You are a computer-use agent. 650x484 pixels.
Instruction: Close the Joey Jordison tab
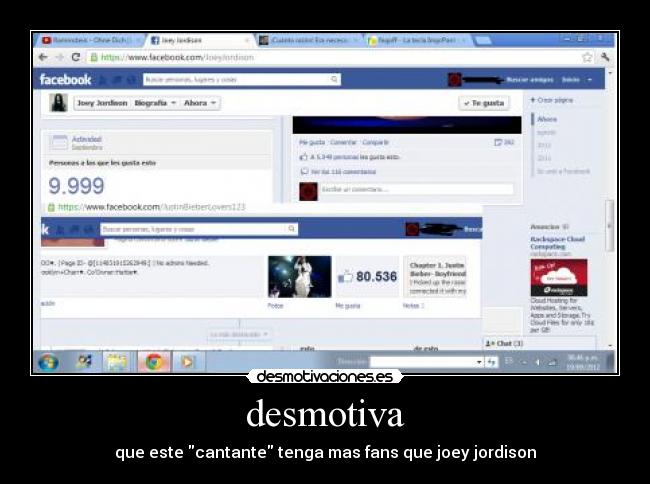tap(247, 40)
